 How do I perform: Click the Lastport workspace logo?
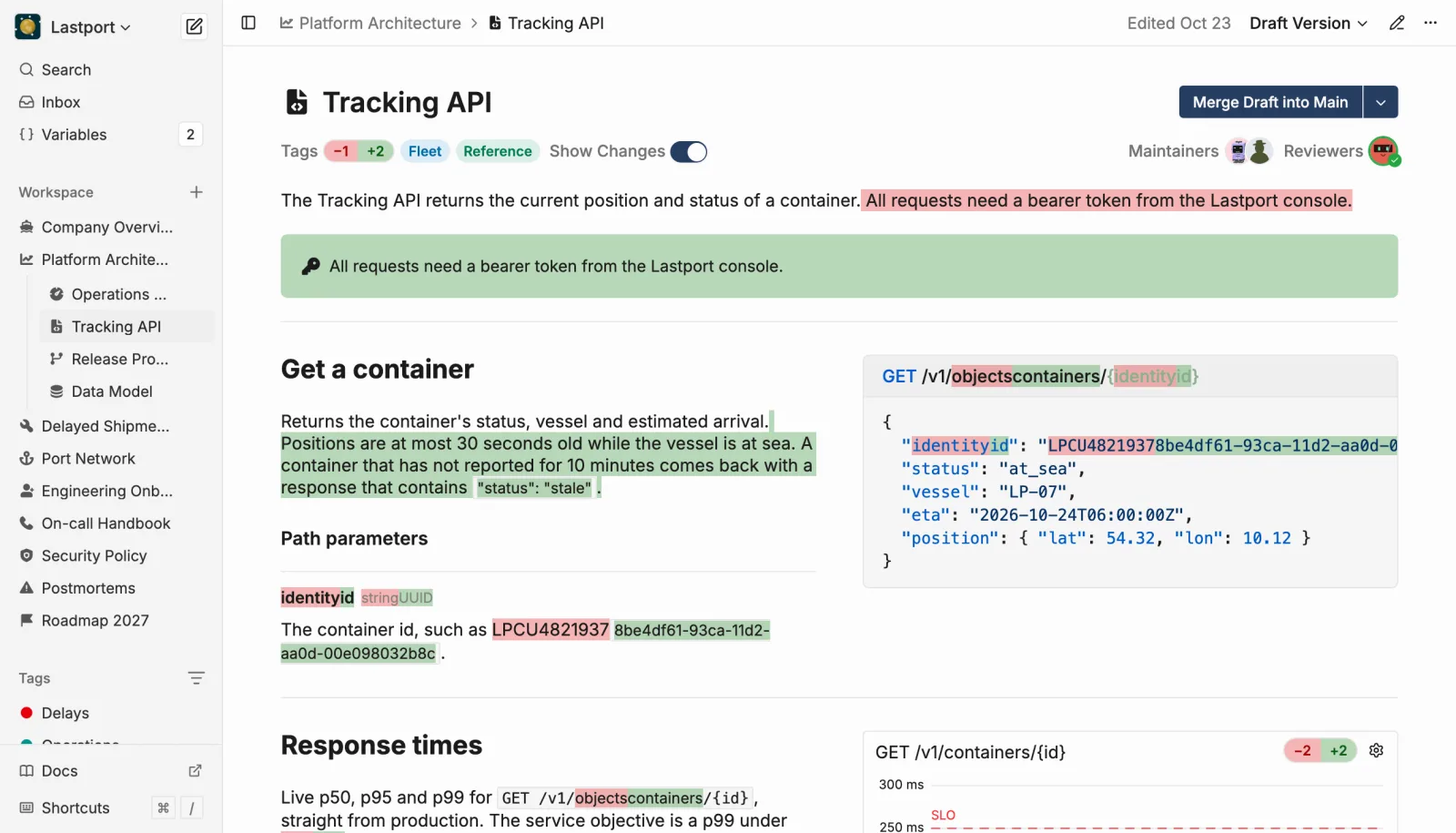[x=28, y=26]
